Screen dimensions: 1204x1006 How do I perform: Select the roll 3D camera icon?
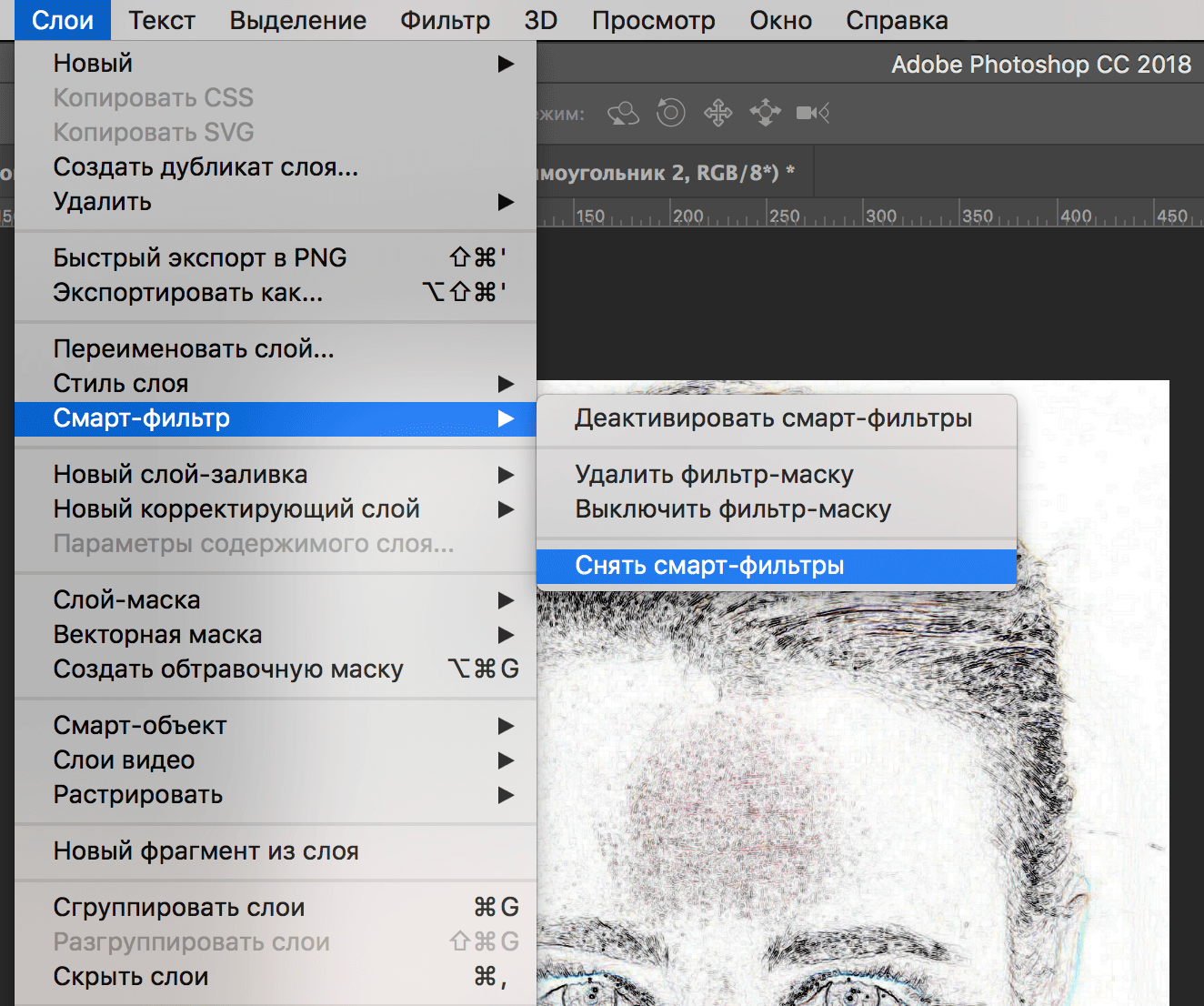[670, 112]
